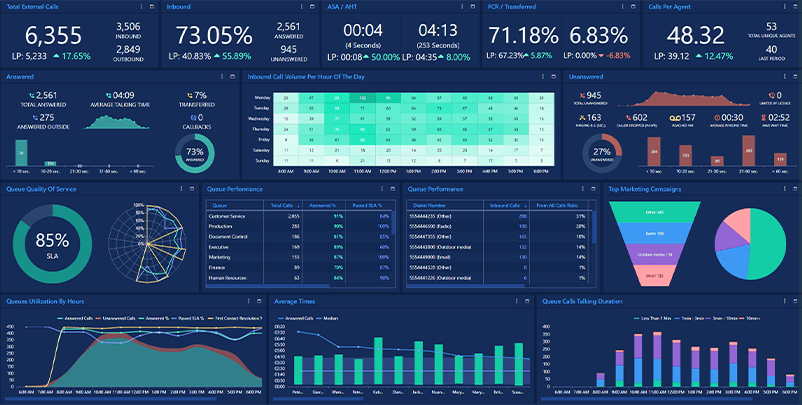The image size is (802, 405).
Task: Sort the table by Total Calls column
Action: (282, 205)
